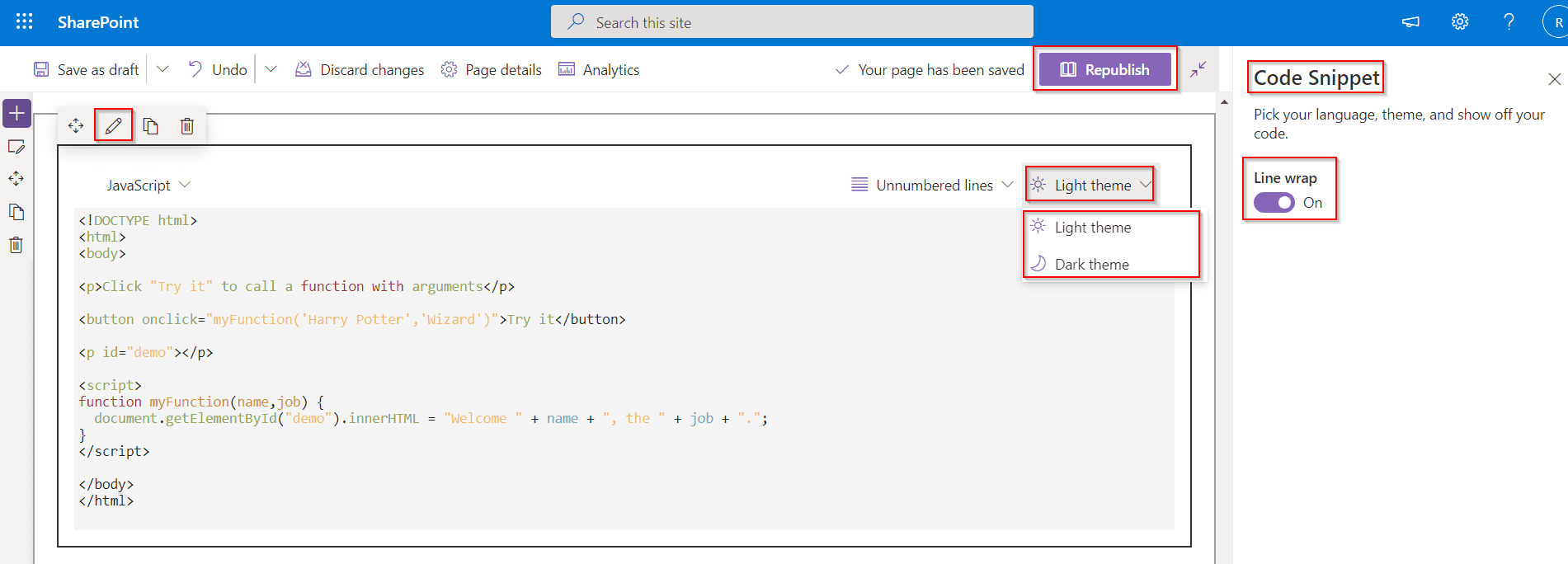The height and width of the screenshot is (564, 1568).
Task: Click the Search this site field
Action: (792, 22)
